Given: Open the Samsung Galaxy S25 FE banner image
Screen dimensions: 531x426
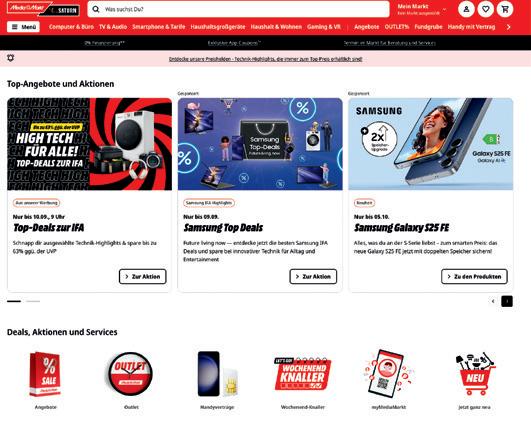Looking at the screenshot, I should coord(431,144).
